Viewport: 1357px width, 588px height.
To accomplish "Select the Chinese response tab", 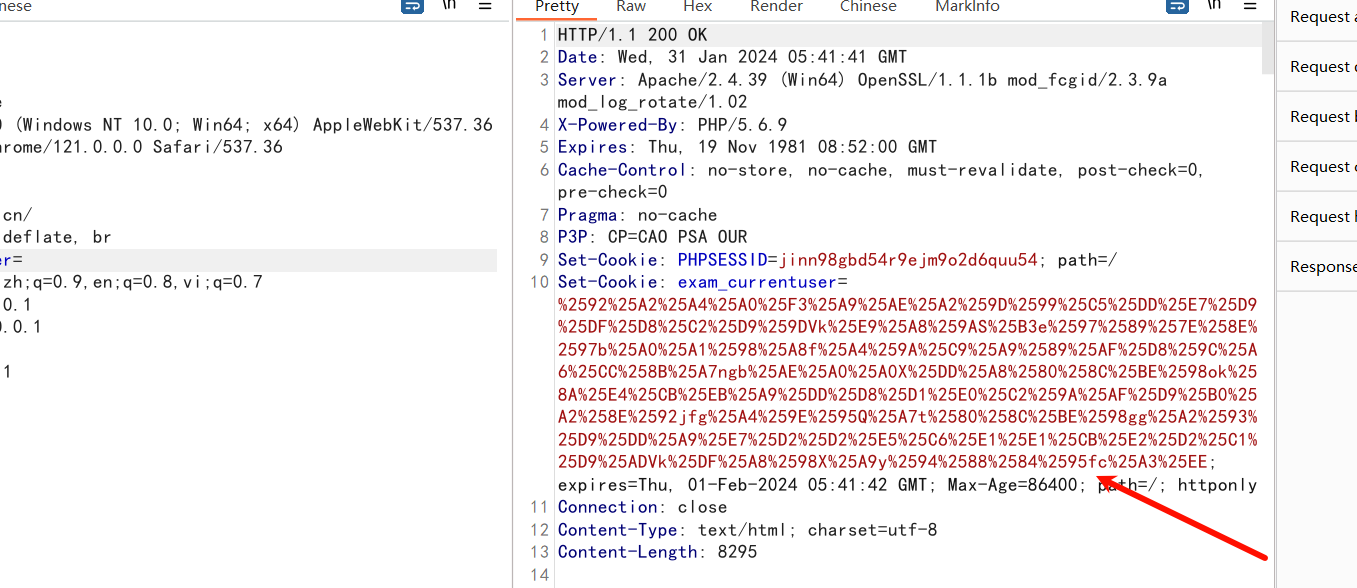I will 868,7.
